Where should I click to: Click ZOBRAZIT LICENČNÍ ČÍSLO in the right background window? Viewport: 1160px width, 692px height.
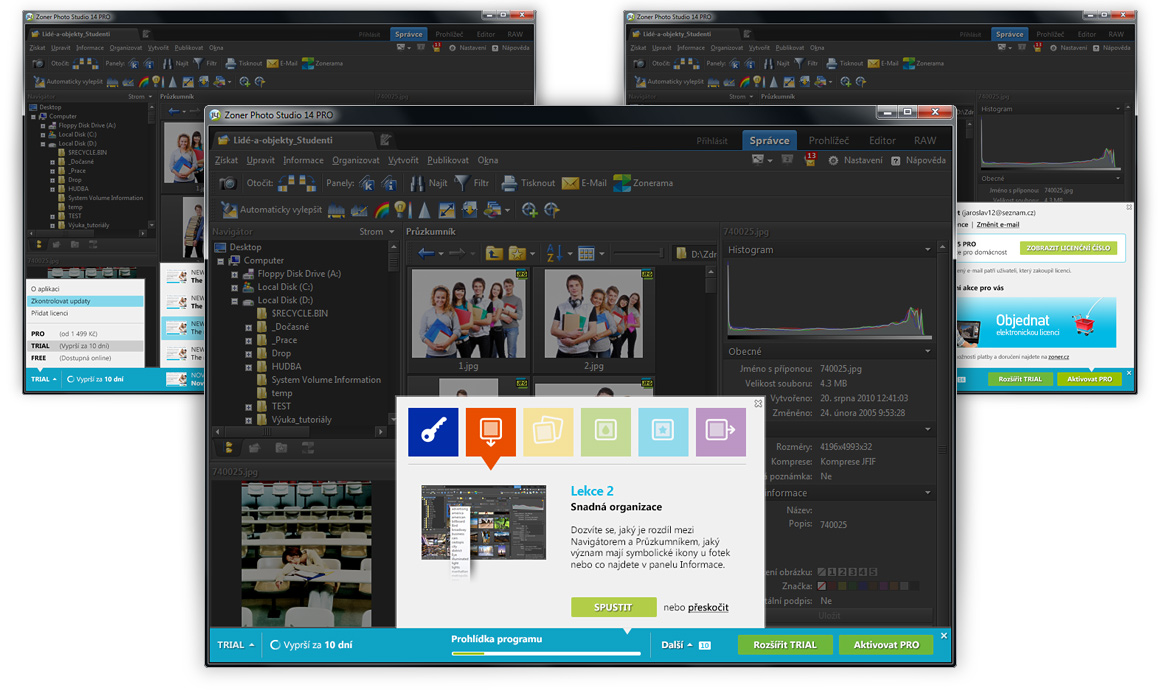coord(1068,248)
